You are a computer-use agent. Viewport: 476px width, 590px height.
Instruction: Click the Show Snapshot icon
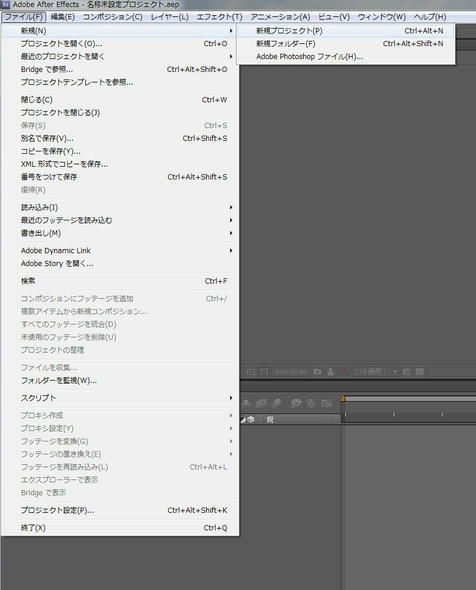point(330,372)
